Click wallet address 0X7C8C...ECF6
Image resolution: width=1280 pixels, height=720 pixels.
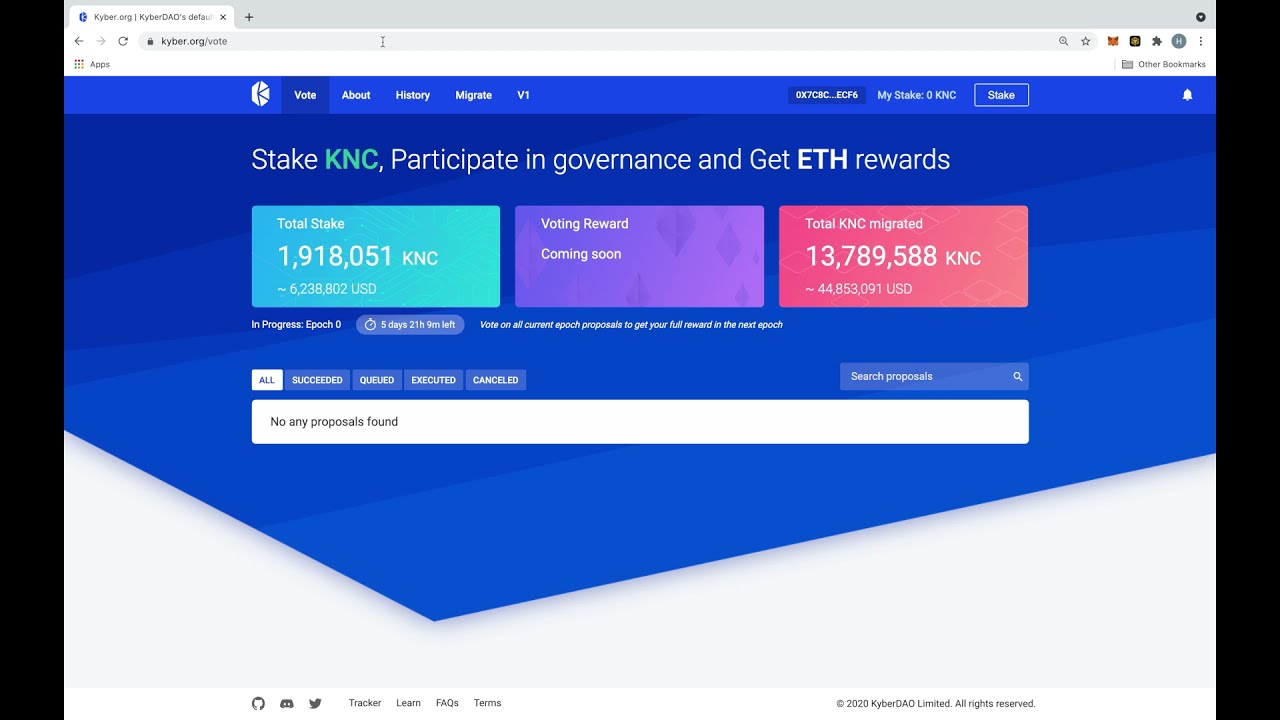coord(826,95)
